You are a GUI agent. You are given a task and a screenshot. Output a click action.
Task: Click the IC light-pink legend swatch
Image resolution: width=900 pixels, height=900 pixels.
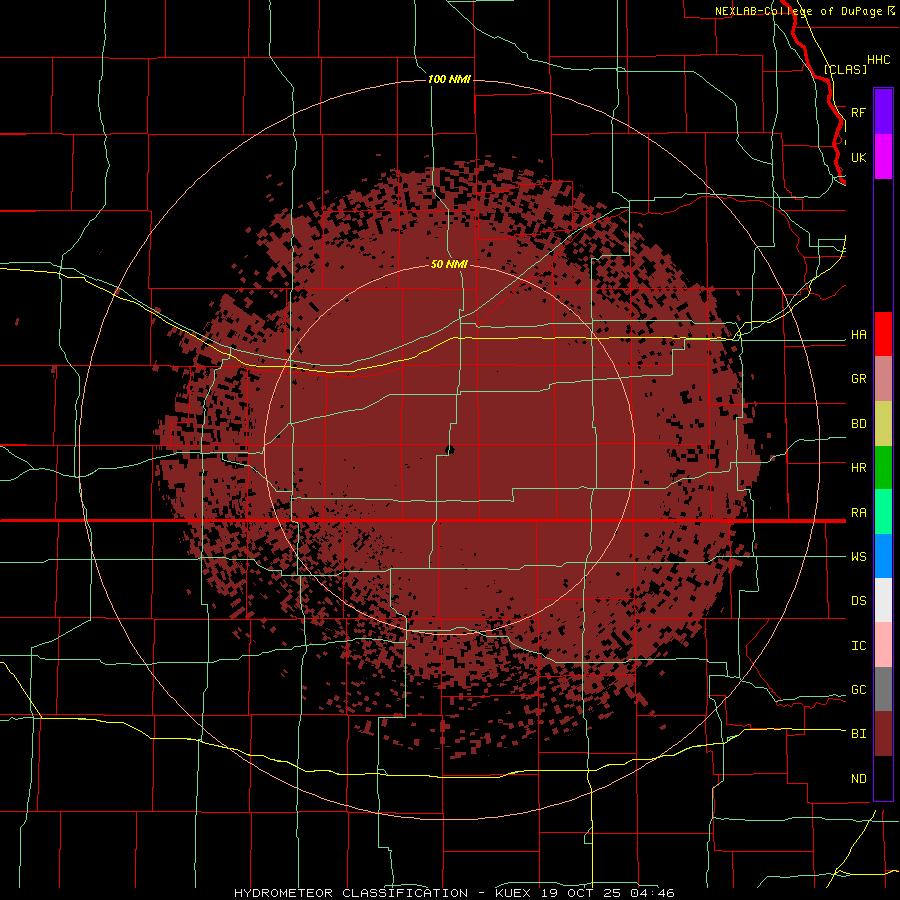pyautogui.click(x=883, y=645)
